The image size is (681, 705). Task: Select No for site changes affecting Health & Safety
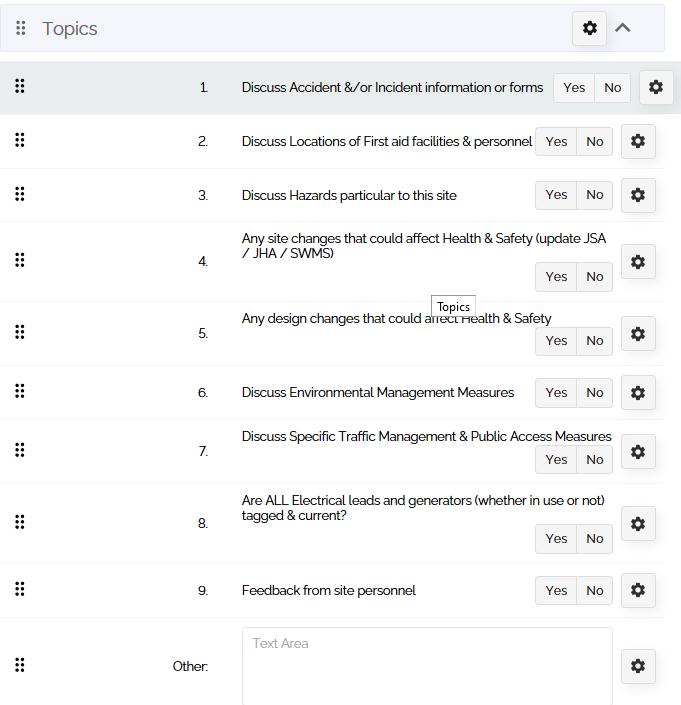(x=594, y=277)
